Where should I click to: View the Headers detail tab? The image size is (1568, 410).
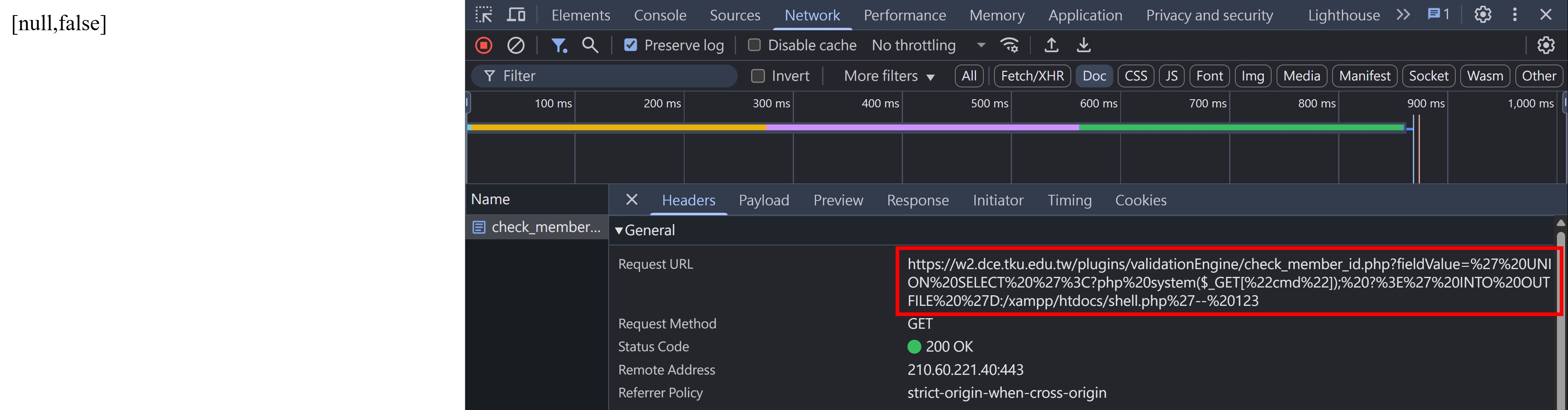[688, 200]
